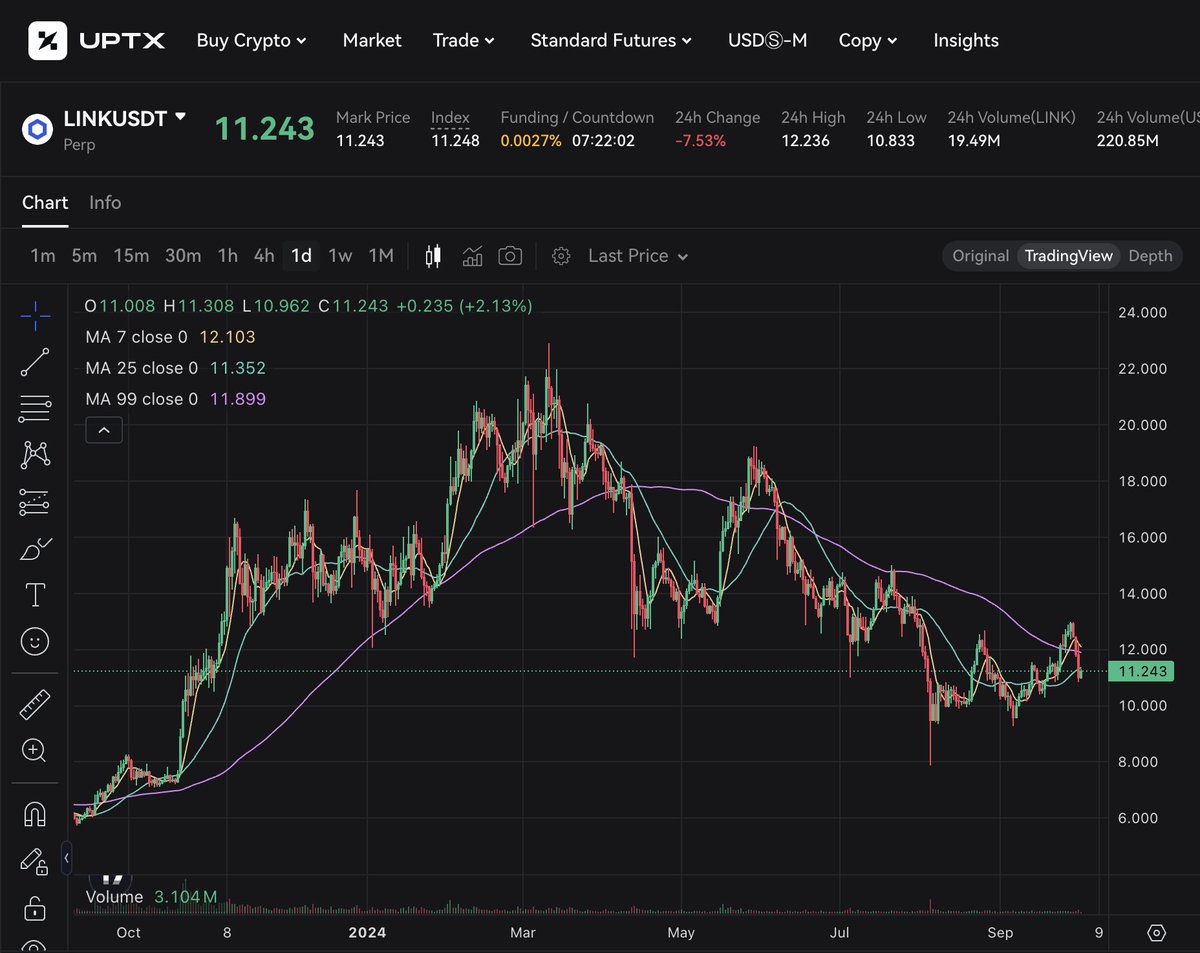Image resolution: width=1200 pixels, height=953 pixels.
Task: Open the Market menu
Action: pos(371,40)
